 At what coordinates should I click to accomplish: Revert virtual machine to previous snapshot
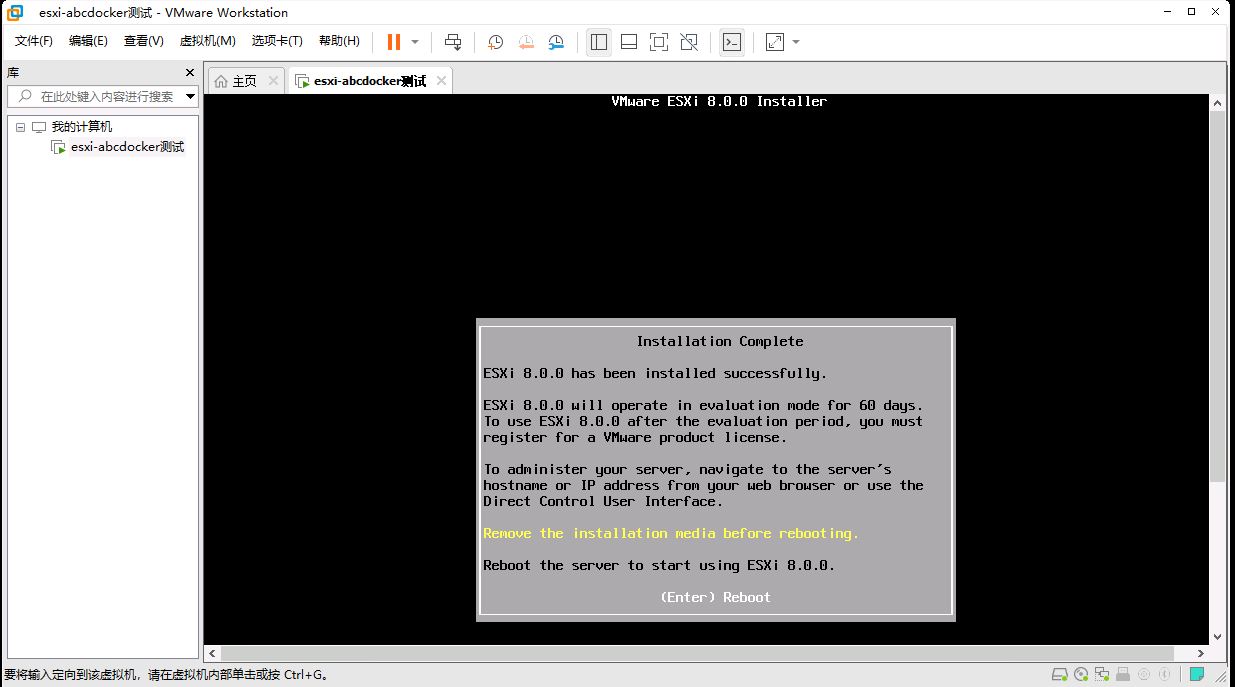coord(526,42)
